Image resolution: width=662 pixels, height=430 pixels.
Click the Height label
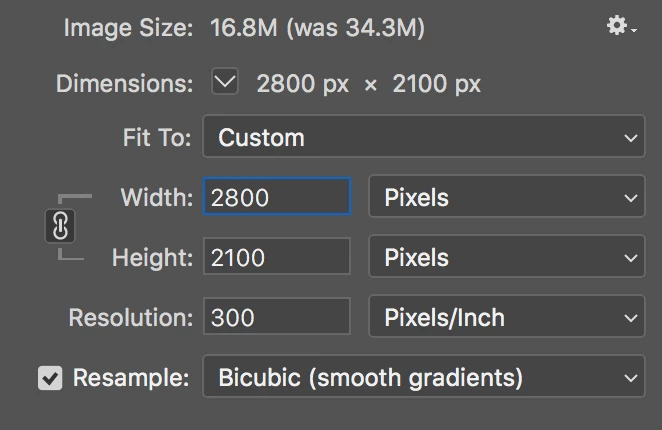tap(152, 257)
